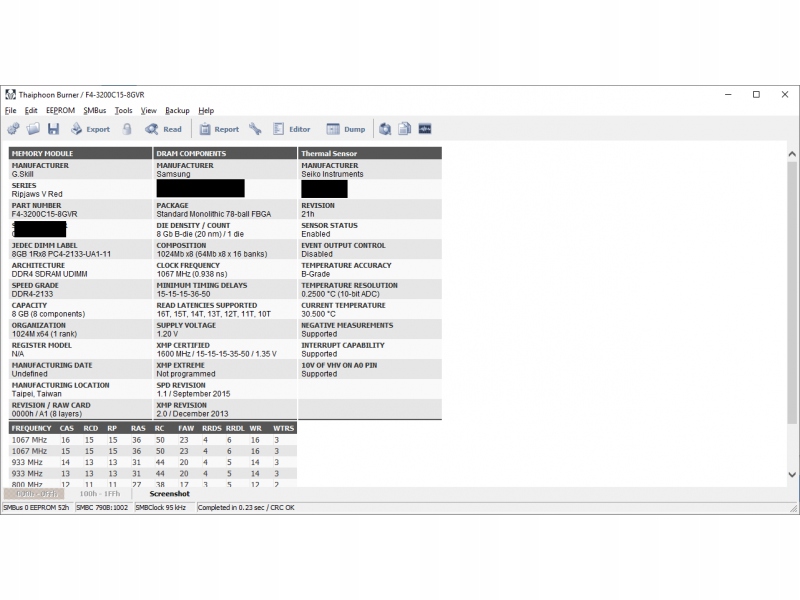Click the FREQUENCY column header in timing table
Image resolution: width=800 pixels, height=600 pixels.
[x=31, y=428]
